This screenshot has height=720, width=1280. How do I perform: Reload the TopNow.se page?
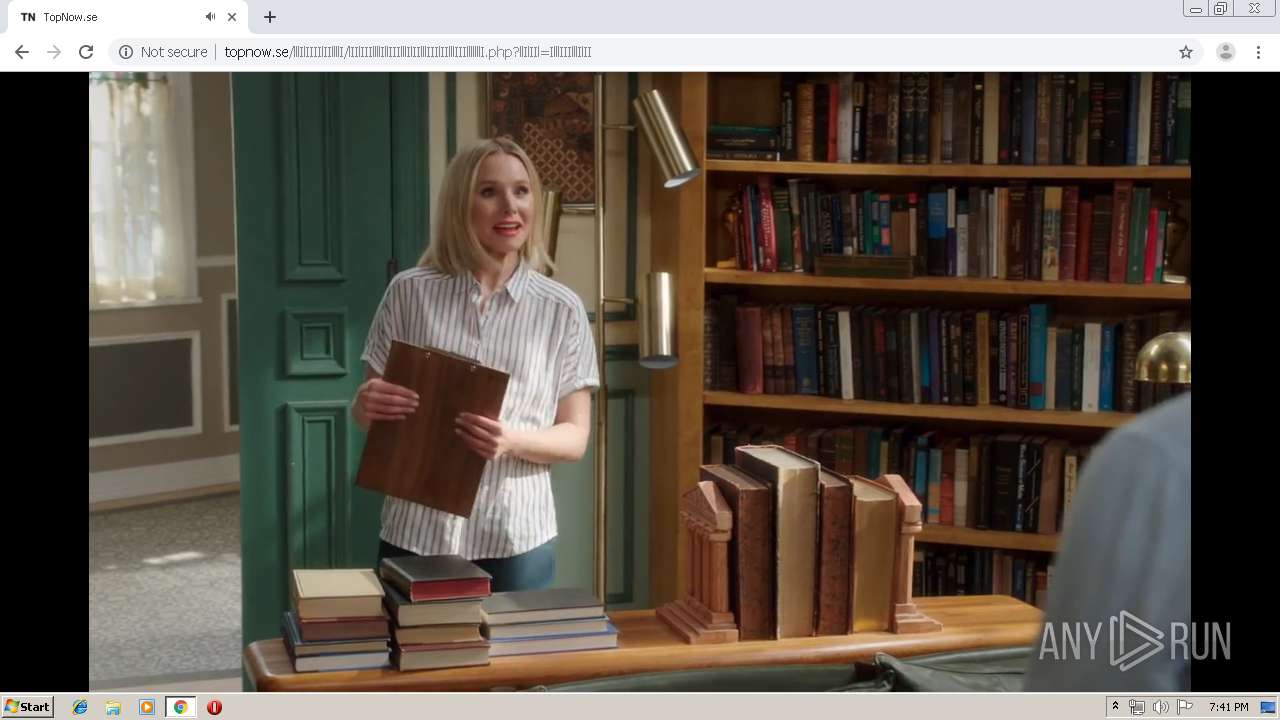pyautogui.click(x=86, y=52)
